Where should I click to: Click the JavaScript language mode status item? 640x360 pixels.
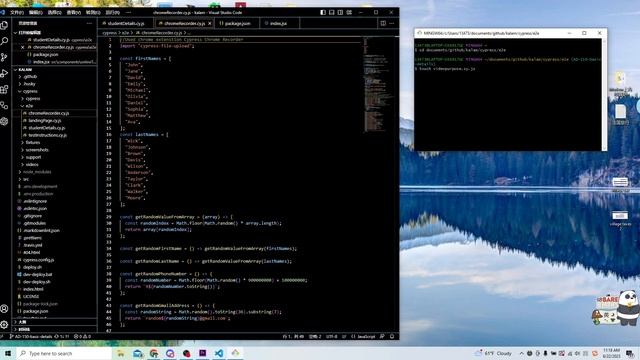[363, 337]
